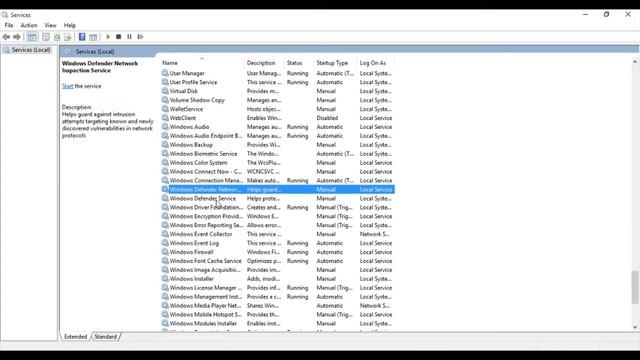Click the Restart Service toolbar icon
Image resolution: width=640 pixels, height=360 pixels.
coord(140,37)
